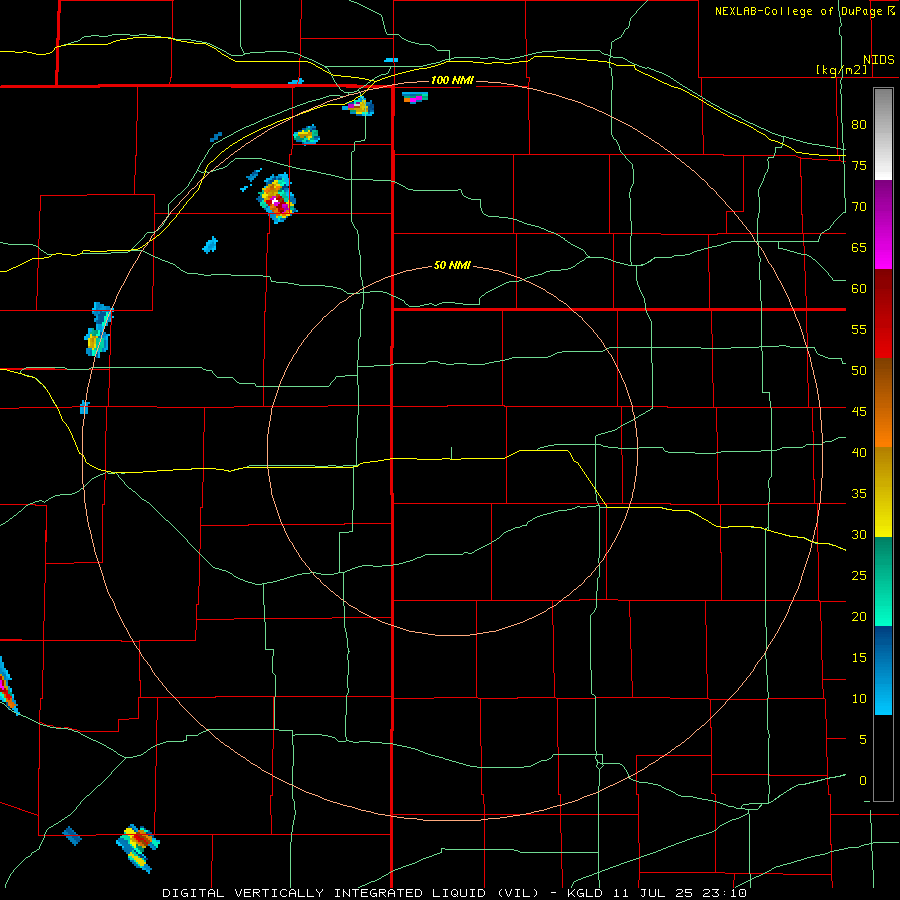Click the 0 value on the color scale

click(x=863, y=781)
